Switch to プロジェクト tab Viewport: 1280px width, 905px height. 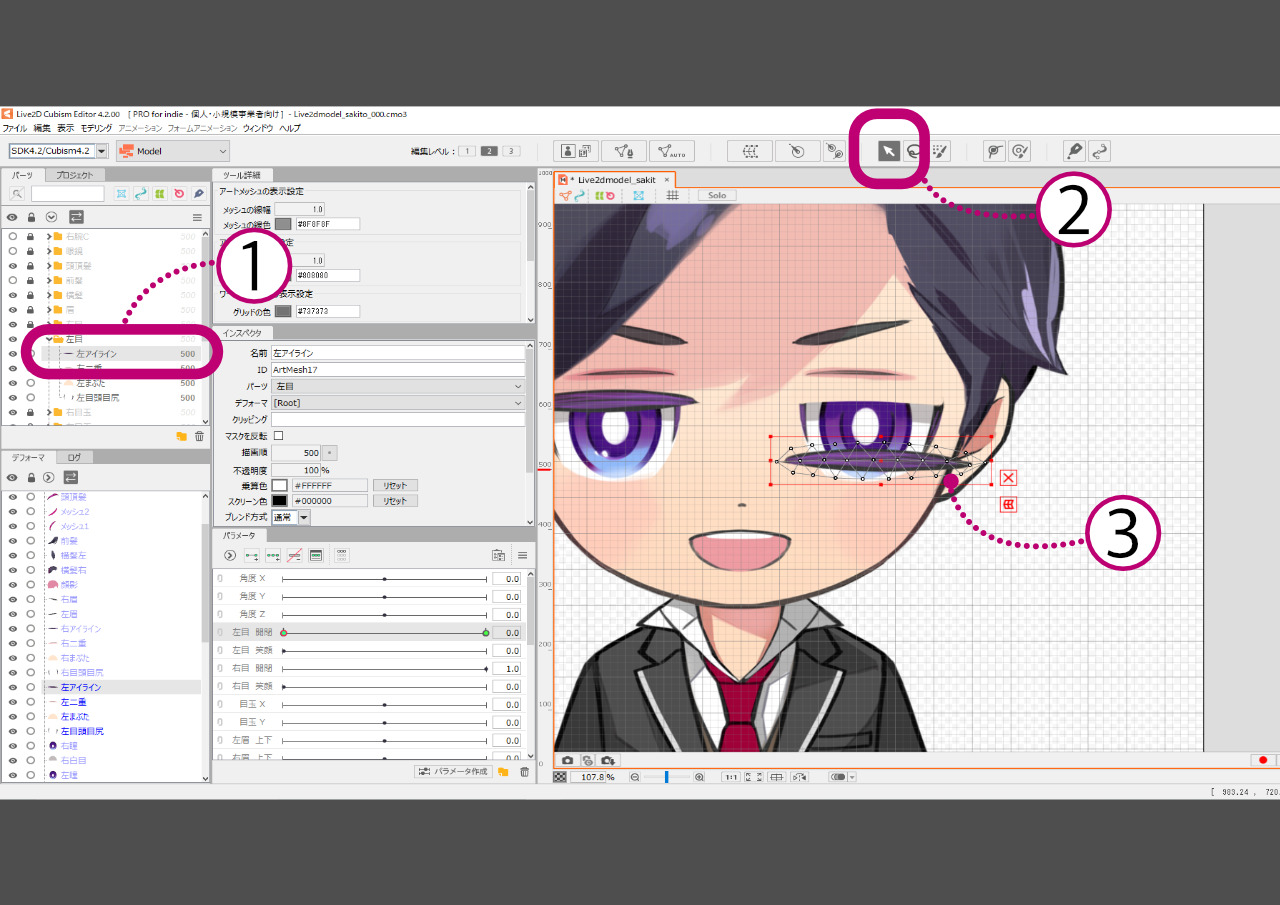tap(74, 175)
